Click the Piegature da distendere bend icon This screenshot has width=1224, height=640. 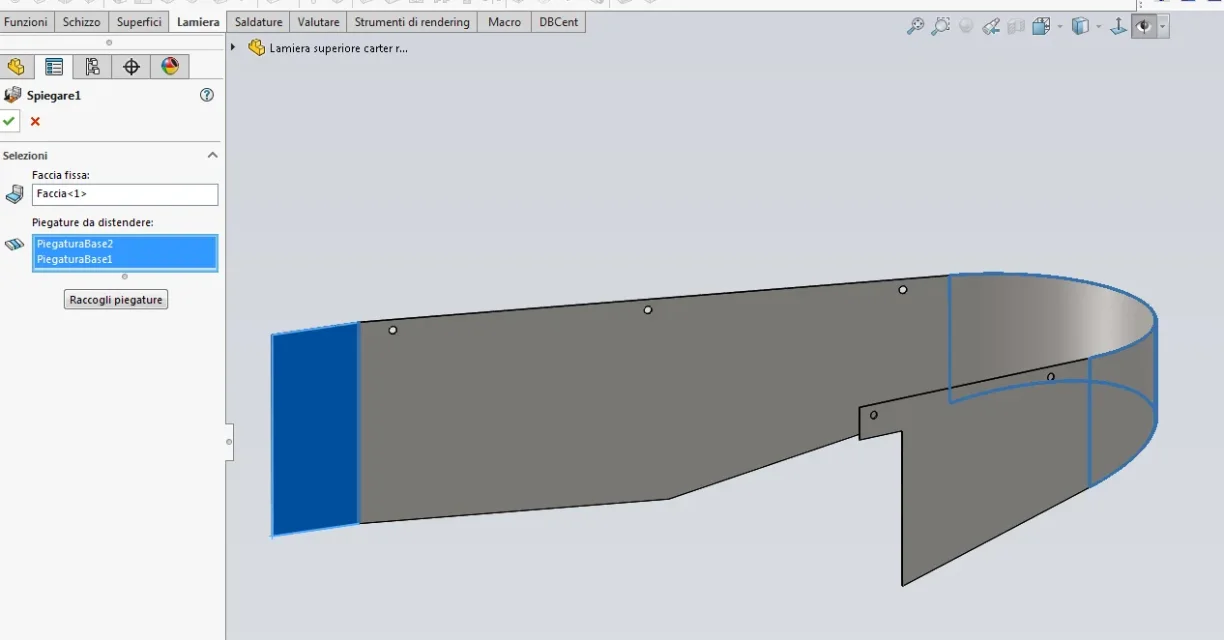14,243
